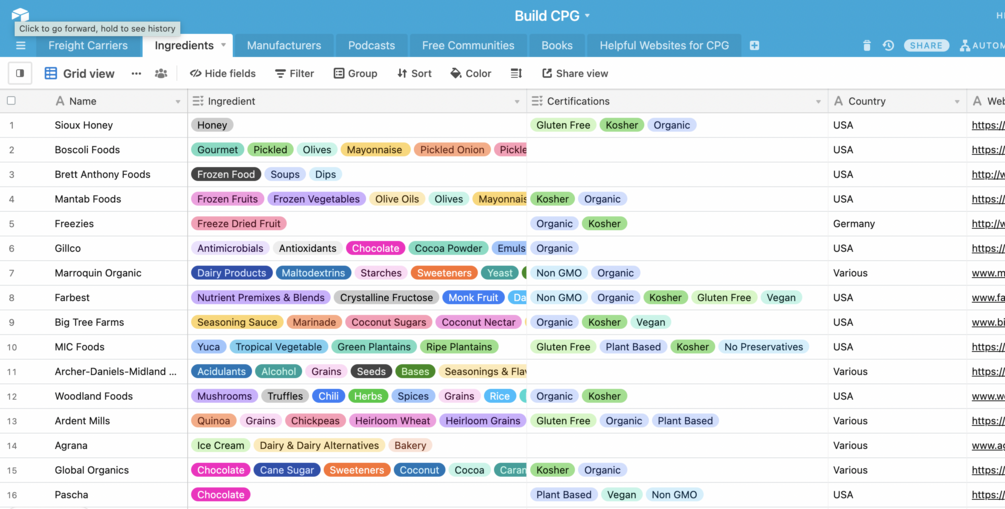Click the Crystalline Fructose tag
This screenshot has width=1005, height=509.
(x=386, y=297)
